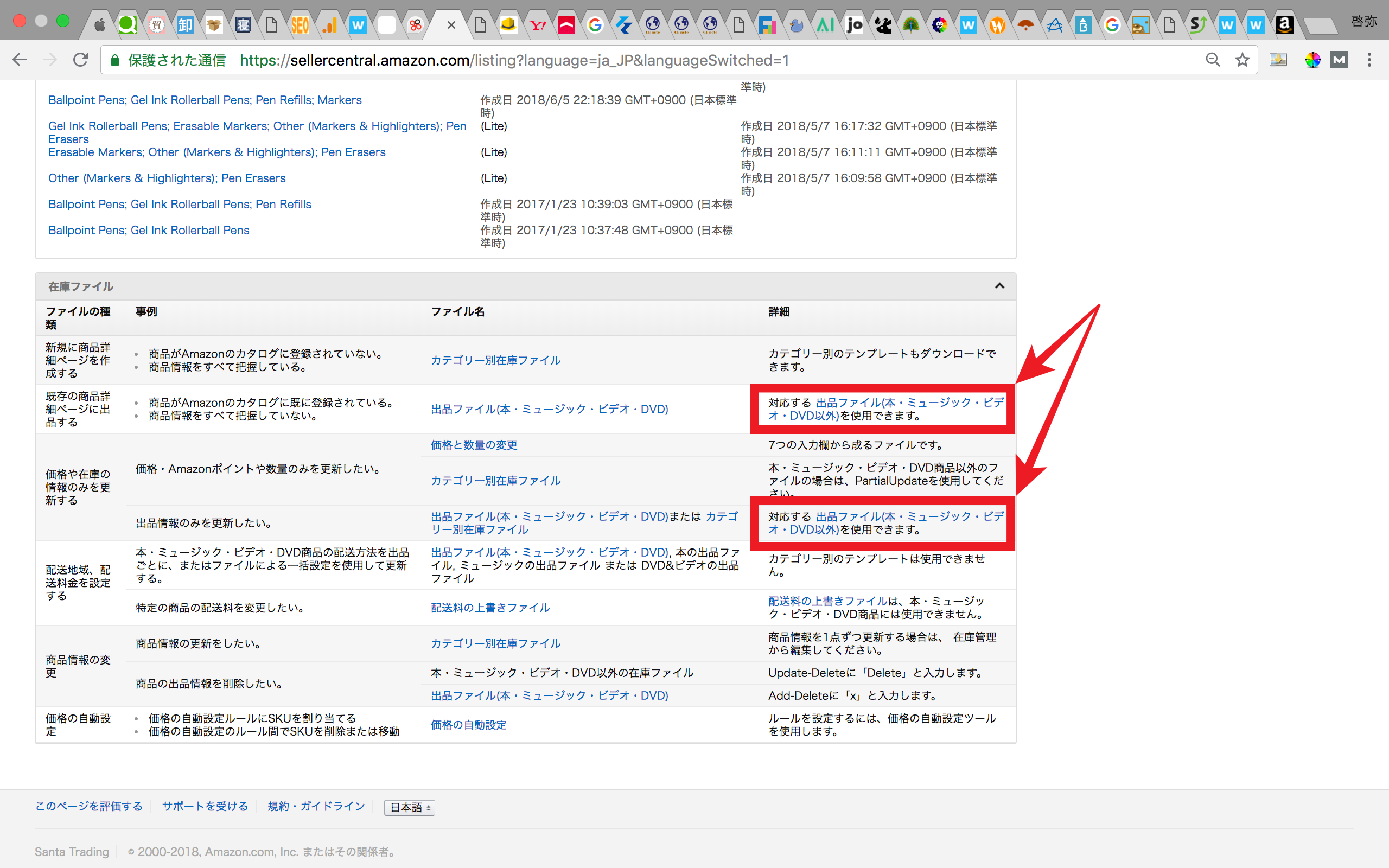Switch to the blue duck icon tab
The width and height of the screenshot is (1389, 868).
click(797, 25)
